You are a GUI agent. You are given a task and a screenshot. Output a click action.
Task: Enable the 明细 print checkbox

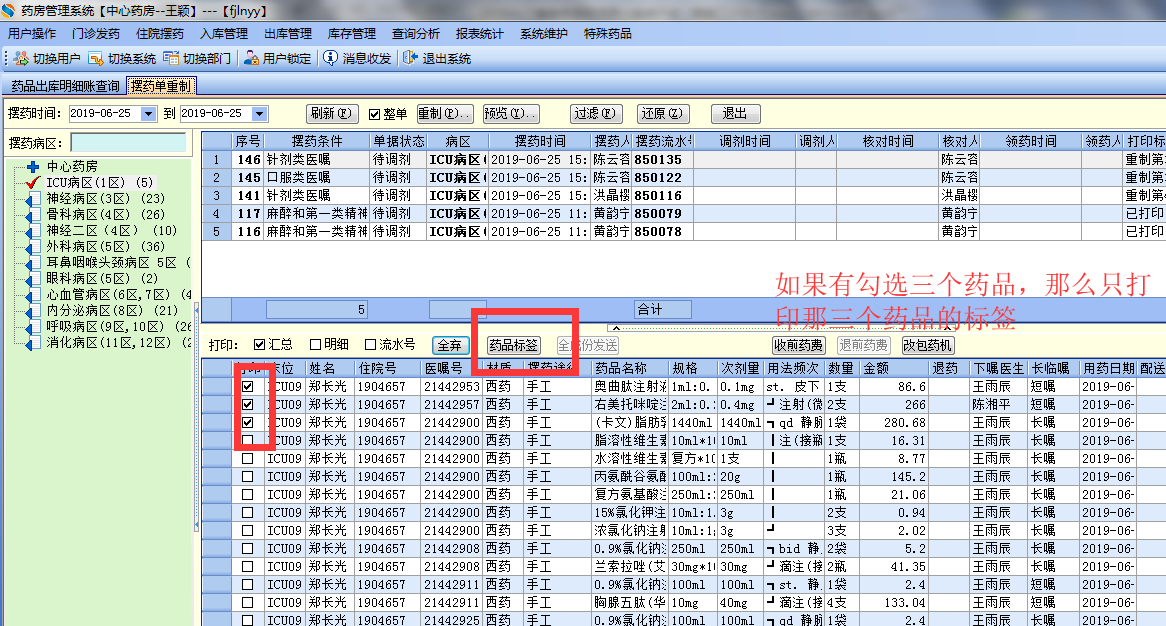315,345
